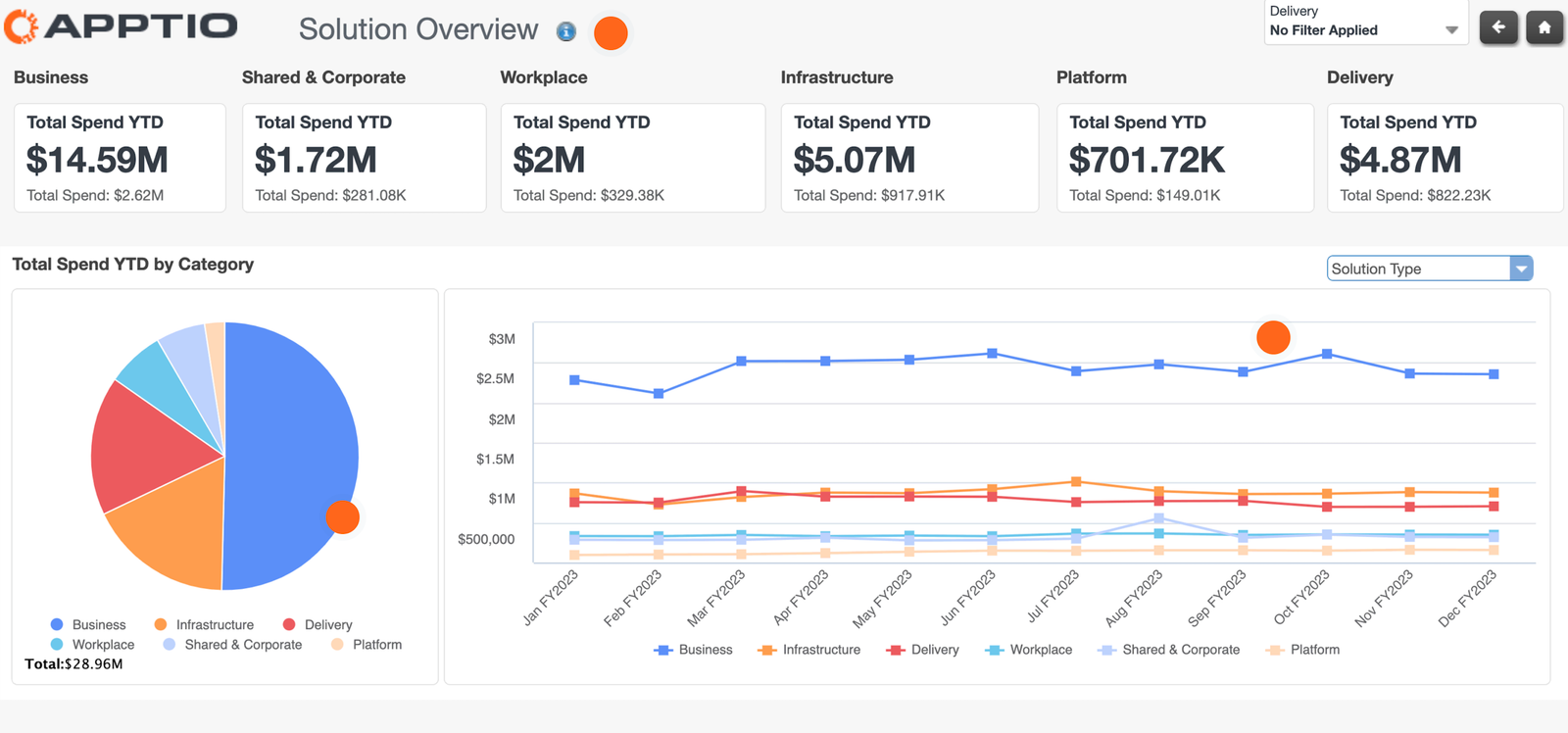Click the orange hotspot beside Solution Overview title
This screenshot has height=733, width=1568.
click(611, 32)
